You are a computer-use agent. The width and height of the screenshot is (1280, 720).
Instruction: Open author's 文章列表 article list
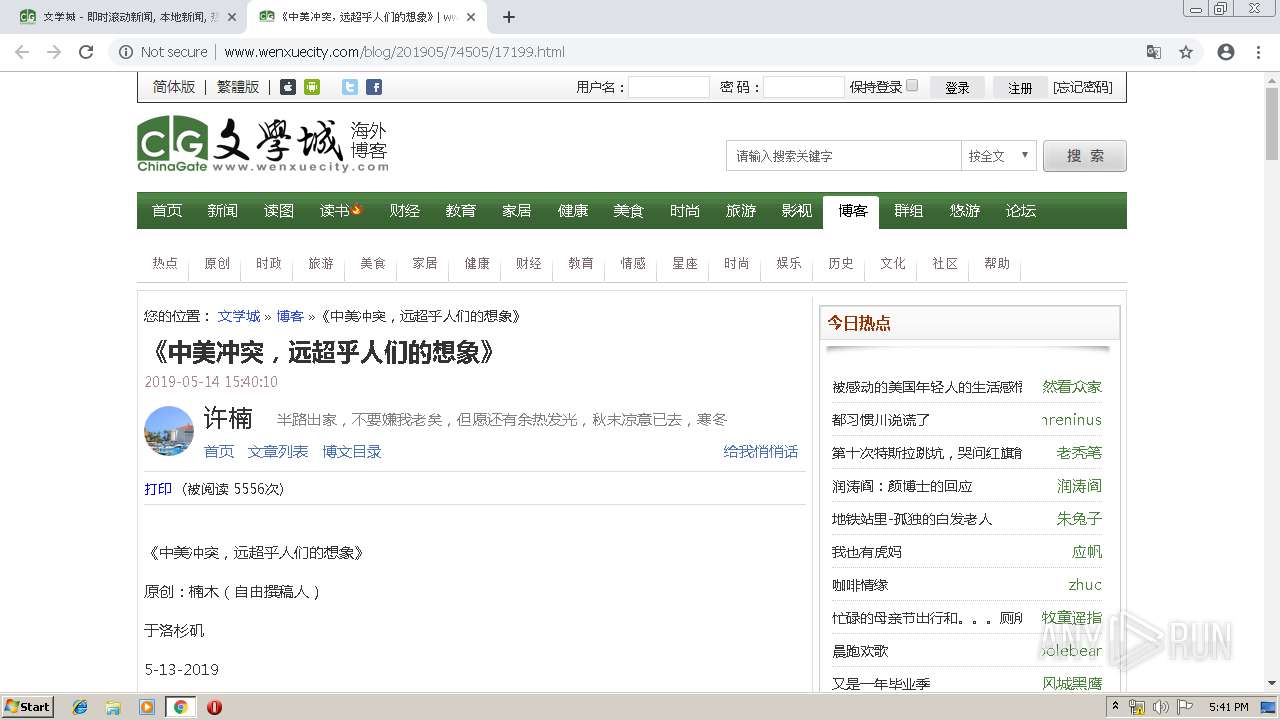click(x=278, y=452)
